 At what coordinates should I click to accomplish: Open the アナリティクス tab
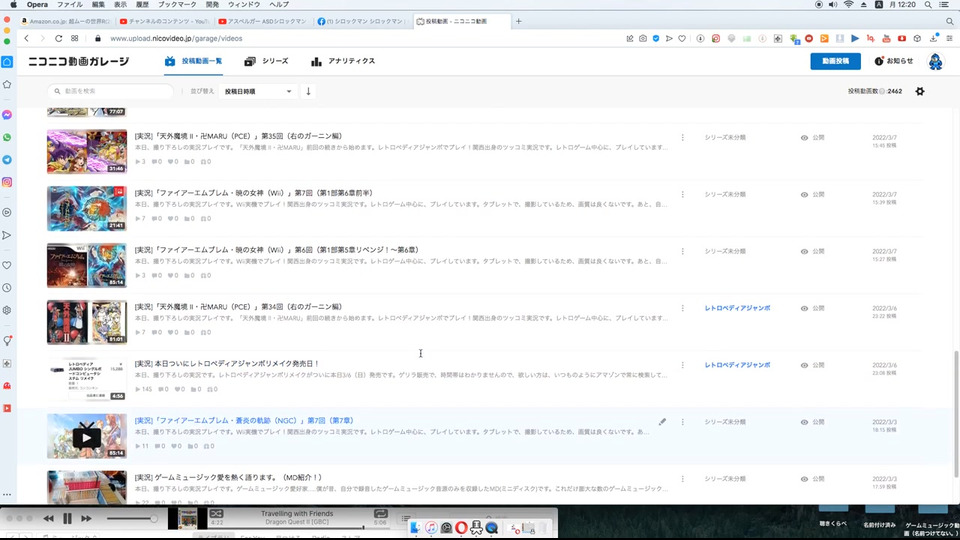click(343, 61)
